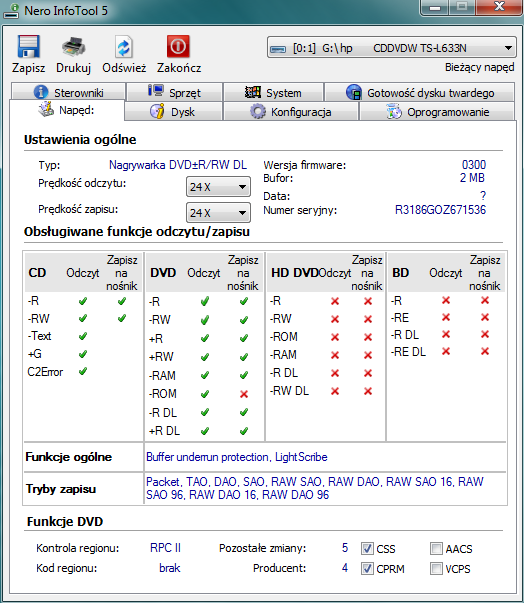Open the Prędkość zapisu speed dropdown

[x=218, y=213]
